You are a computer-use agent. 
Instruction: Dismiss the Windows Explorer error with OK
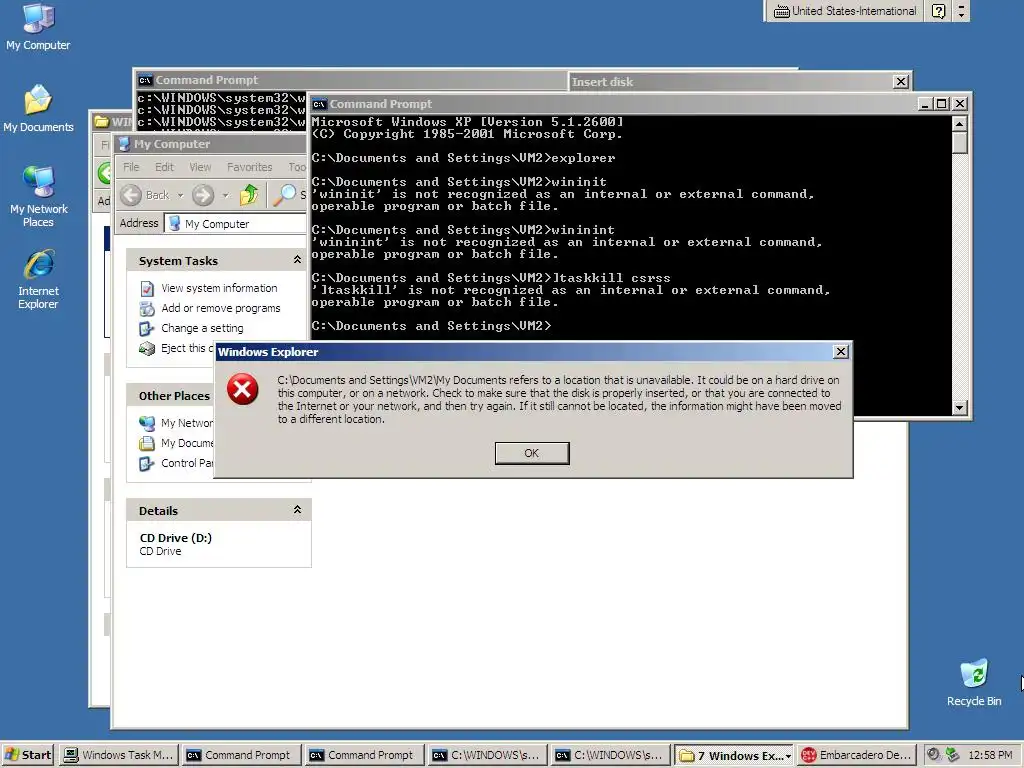pos(532,453)
